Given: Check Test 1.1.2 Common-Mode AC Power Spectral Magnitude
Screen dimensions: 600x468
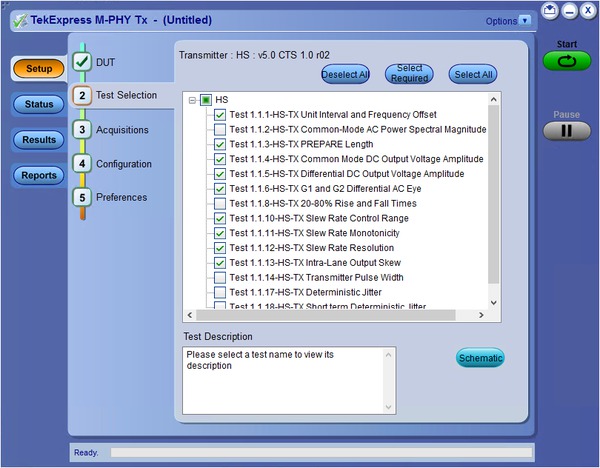Looking at the screenshot, I should pyautogui.click(x=220, y=130).
